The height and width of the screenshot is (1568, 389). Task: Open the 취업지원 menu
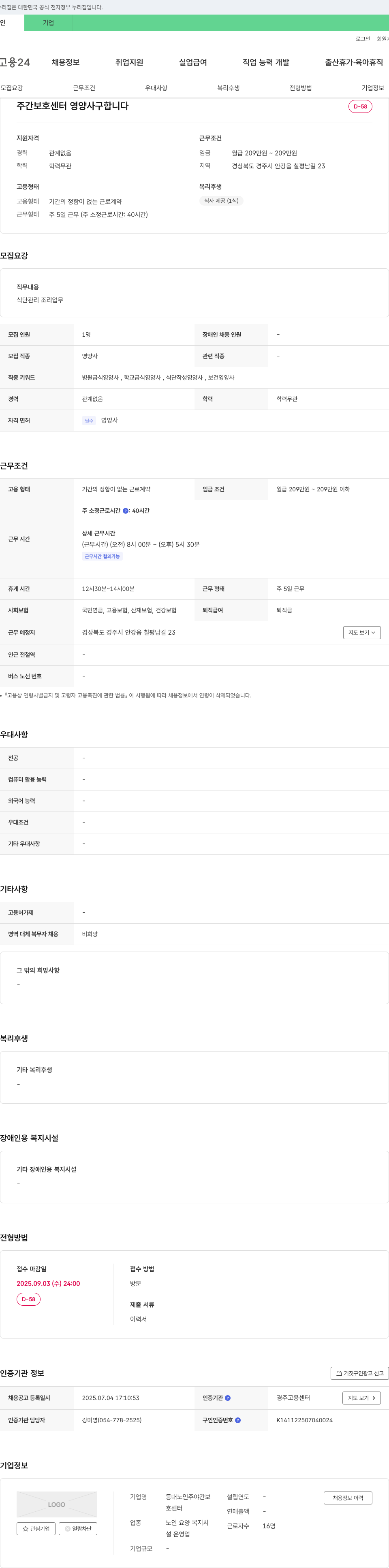(x=129, y=62)
